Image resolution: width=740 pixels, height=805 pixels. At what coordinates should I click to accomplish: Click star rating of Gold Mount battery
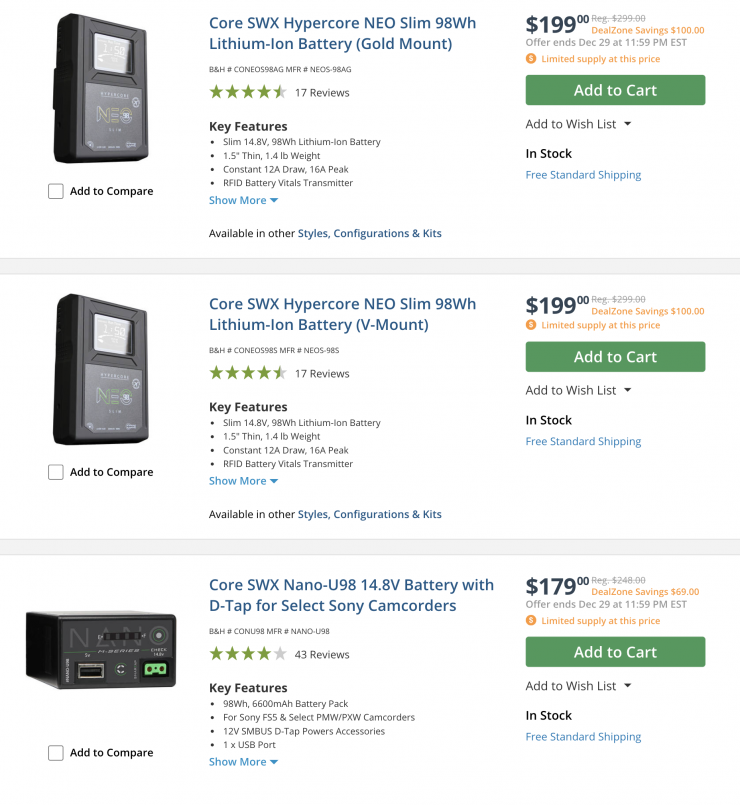coord(248,92)
